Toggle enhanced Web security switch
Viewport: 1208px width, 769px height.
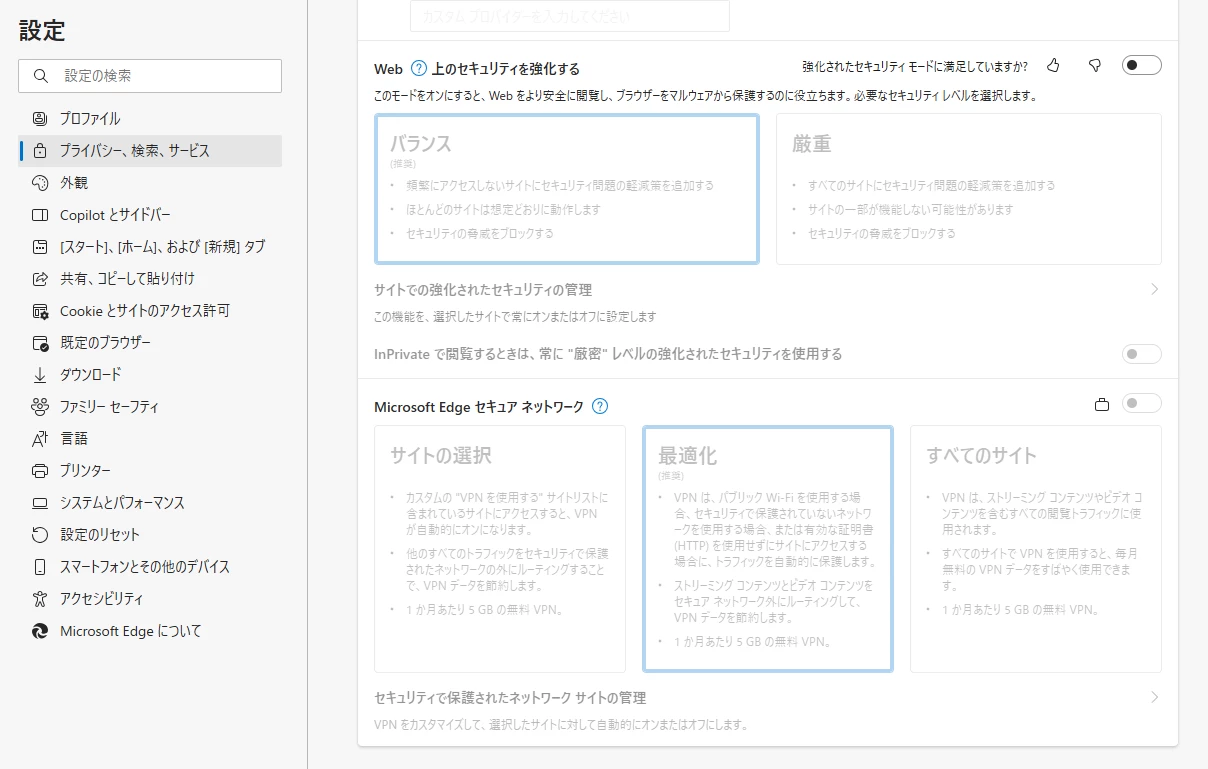[x=1142, y=66]
